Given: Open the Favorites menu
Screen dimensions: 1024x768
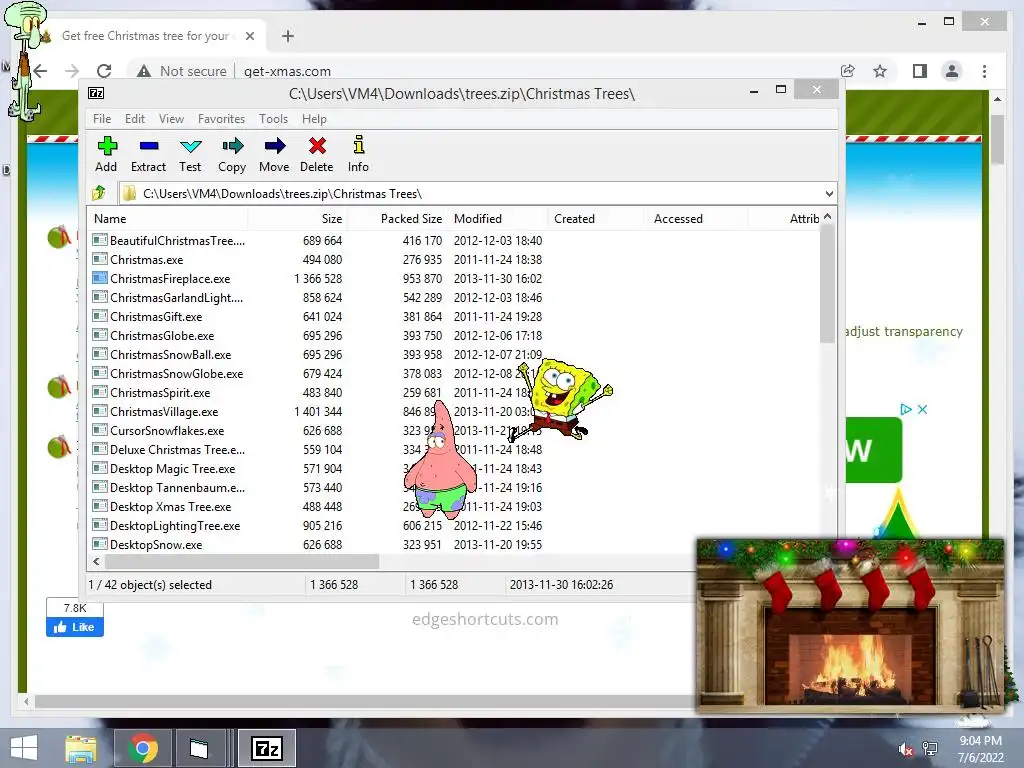Looking at the screenshot, I should (x=221, y=118).
